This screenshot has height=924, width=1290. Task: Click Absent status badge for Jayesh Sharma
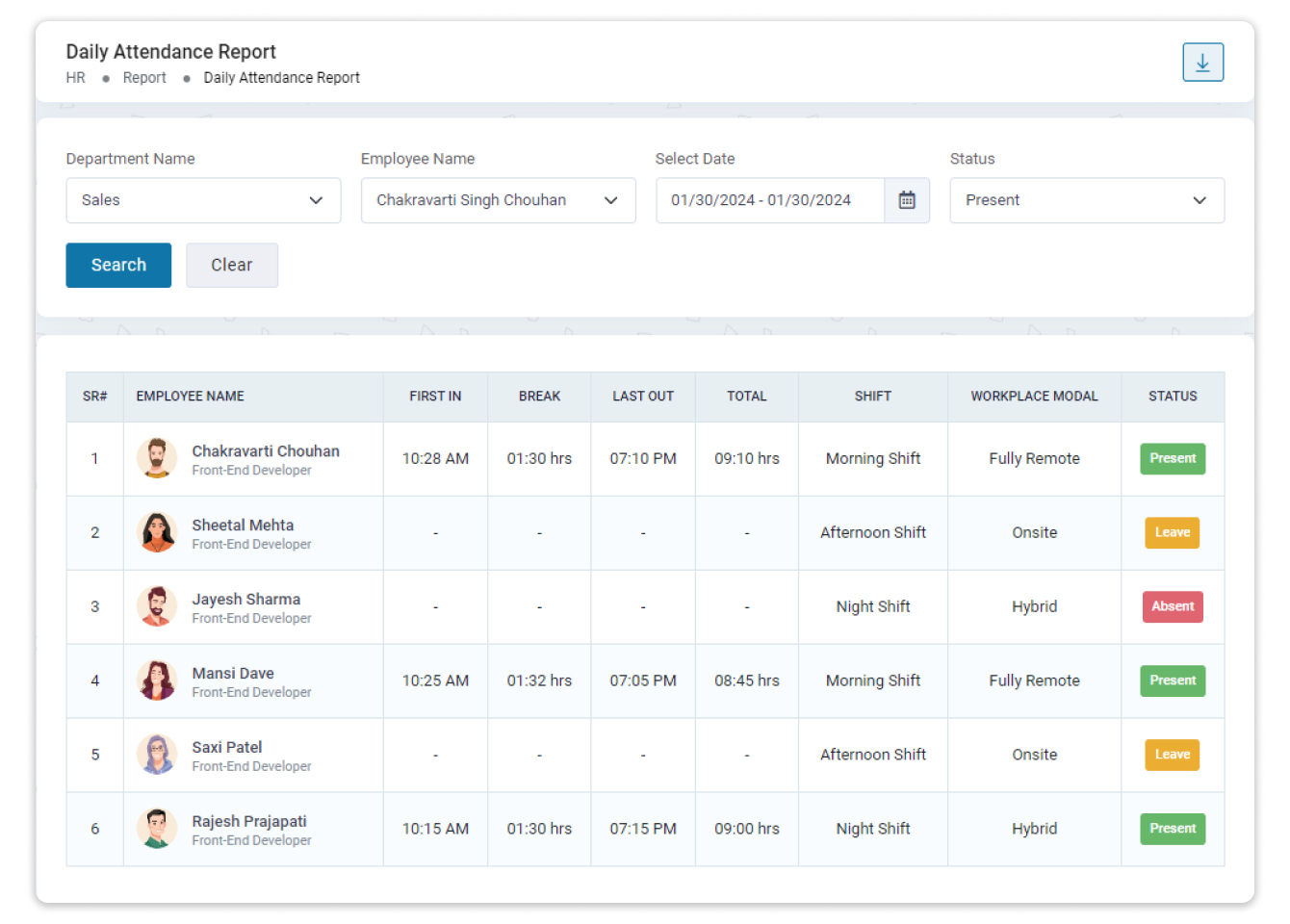click(1172, 606)
